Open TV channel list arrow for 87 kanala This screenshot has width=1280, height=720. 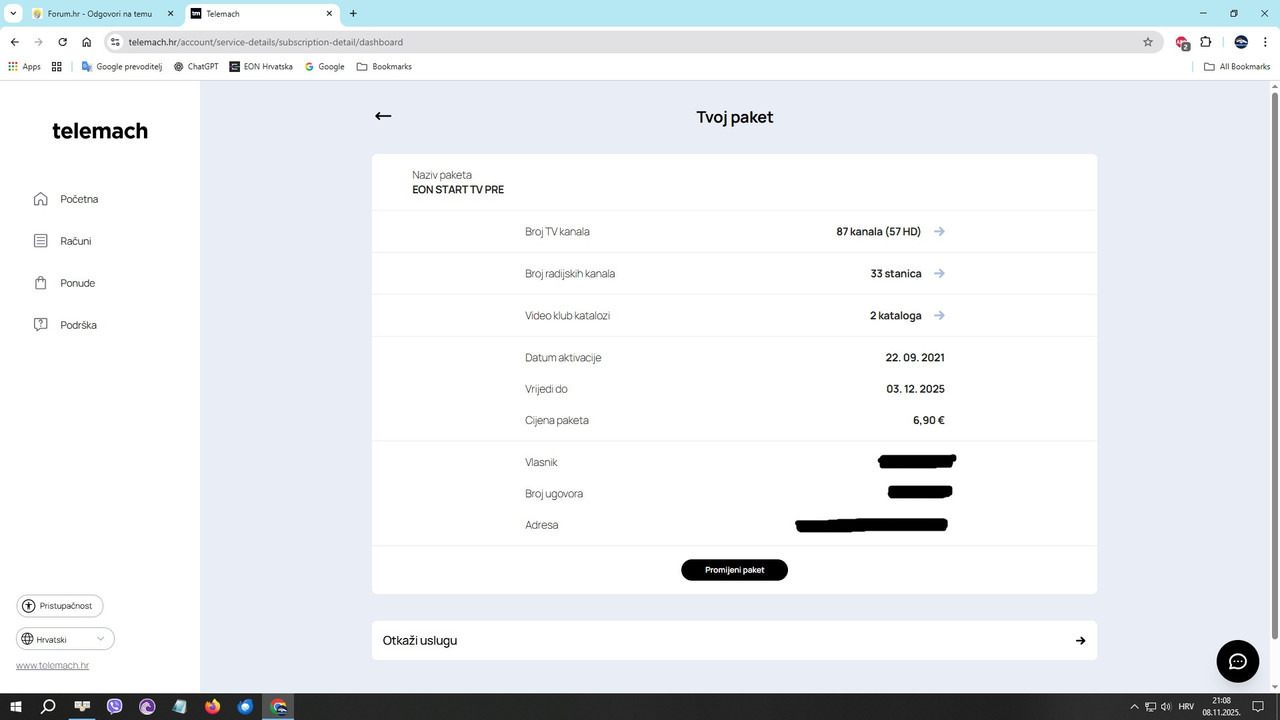coord(939,232)
